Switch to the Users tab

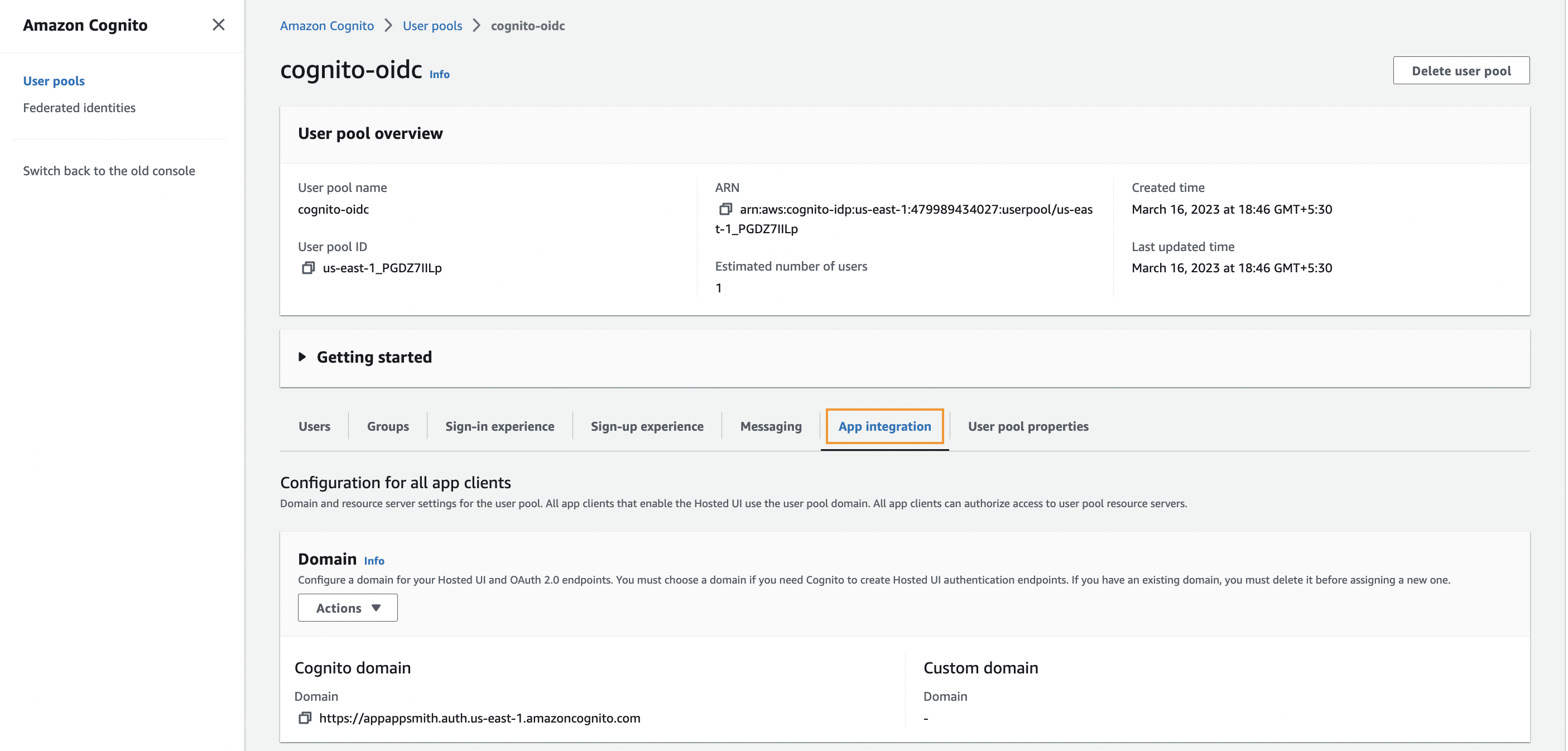click(314, 426)
